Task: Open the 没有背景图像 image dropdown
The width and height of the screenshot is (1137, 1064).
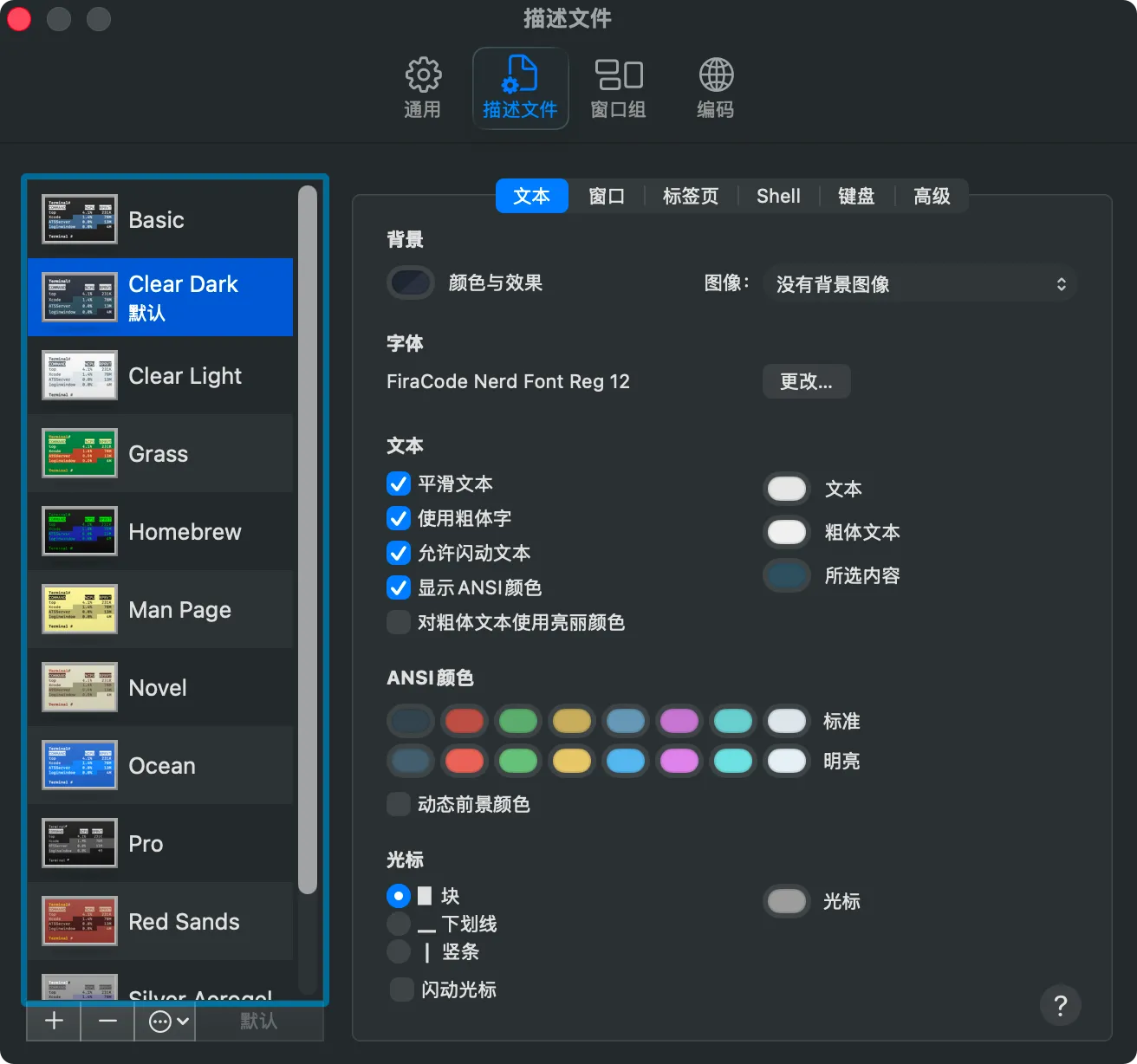Action: [x=919, y=283]
